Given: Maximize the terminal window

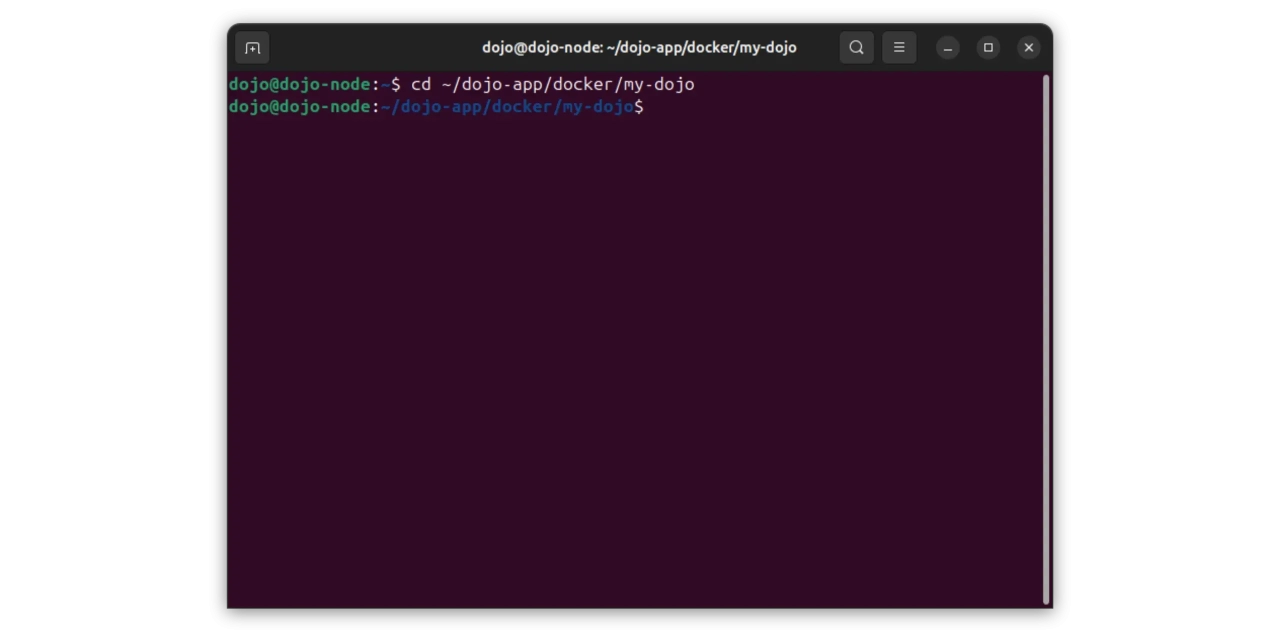Looking at the screenshot, I should [988, 48].
